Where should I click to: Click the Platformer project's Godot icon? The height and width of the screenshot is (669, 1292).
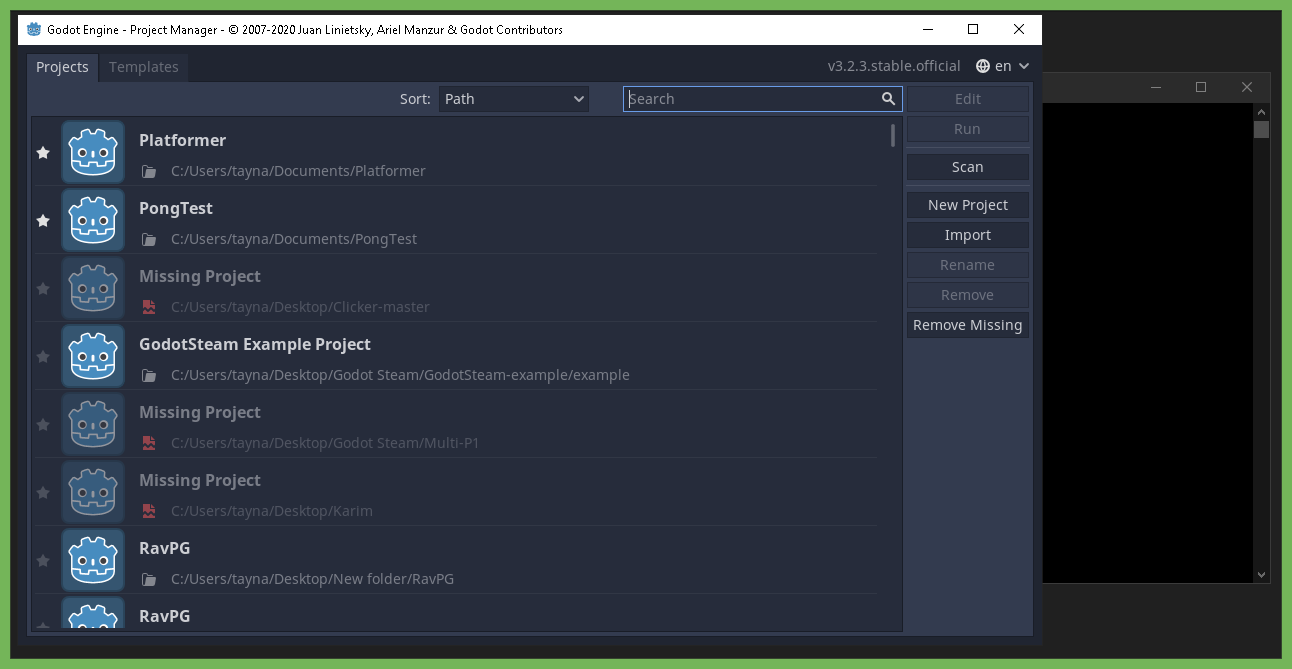[93, 152]
